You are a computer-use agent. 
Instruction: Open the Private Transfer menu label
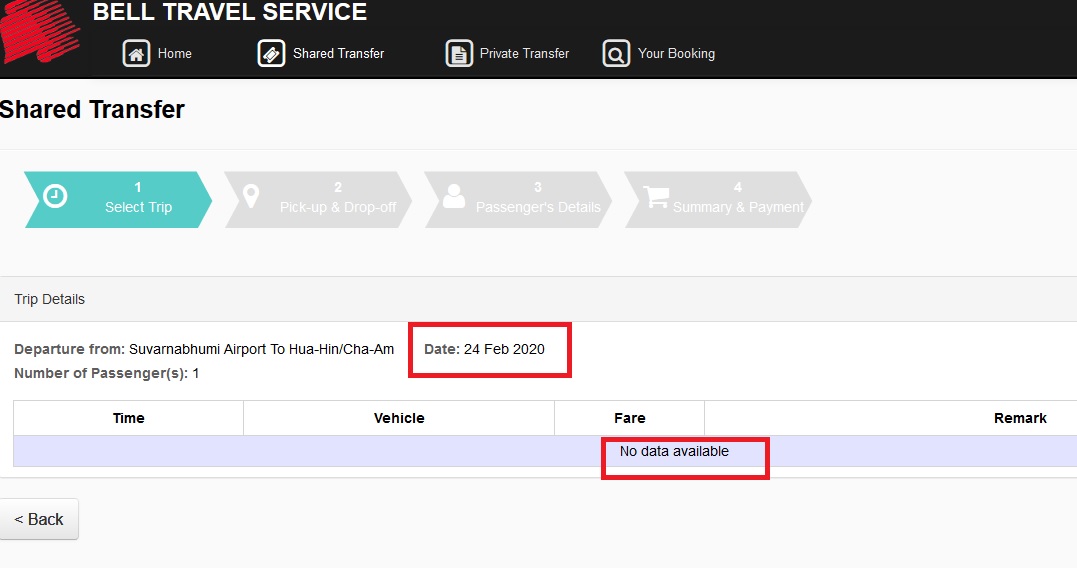coord(524,54)
